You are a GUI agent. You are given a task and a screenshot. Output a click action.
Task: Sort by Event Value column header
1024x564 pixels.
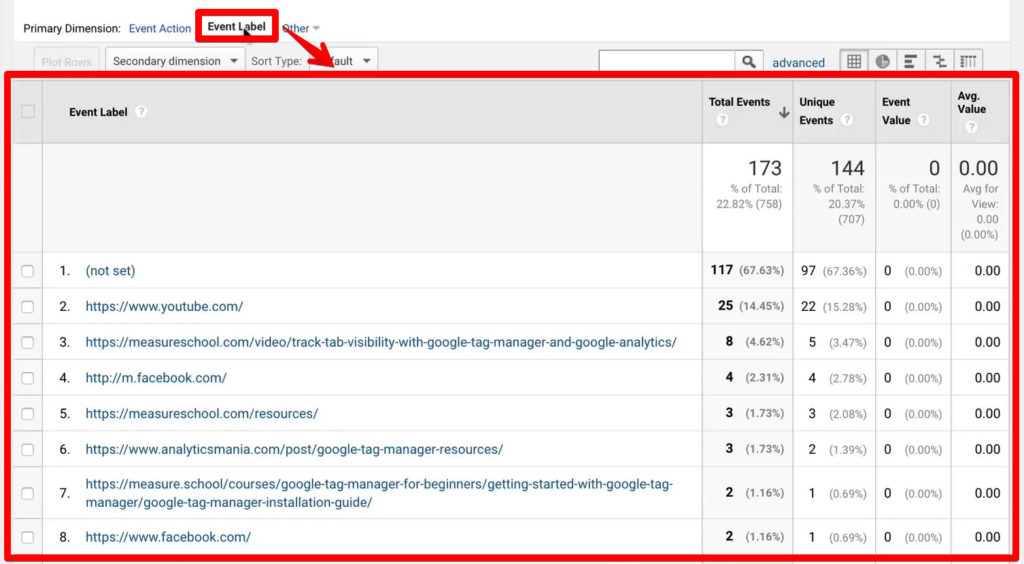point(896,112)
